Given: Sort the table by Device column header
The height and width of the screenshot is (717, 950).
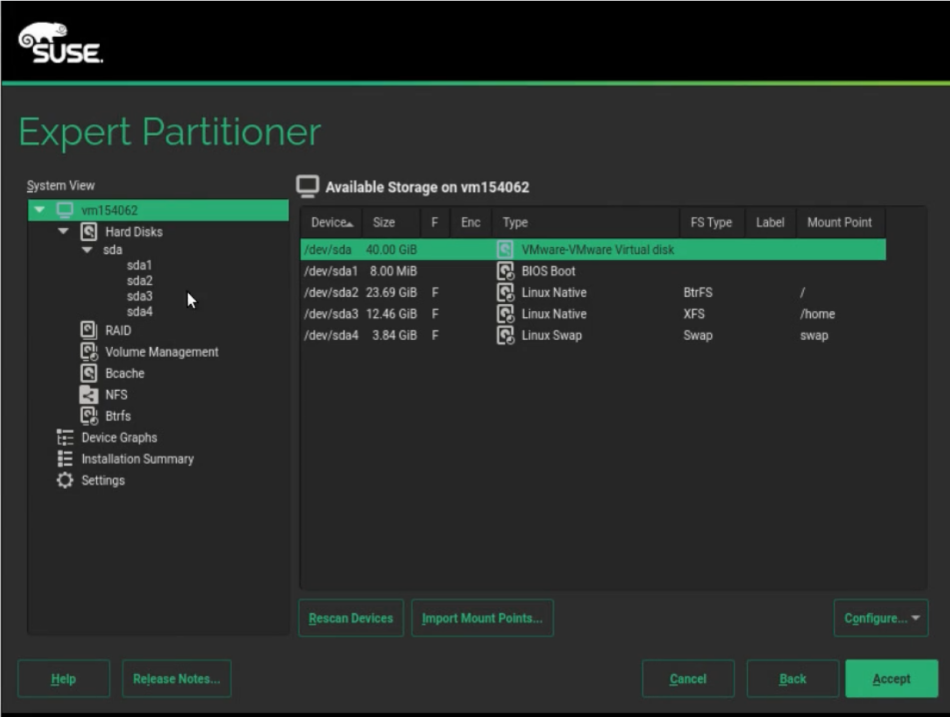Looking at the screenshot, I should [330, 222].
